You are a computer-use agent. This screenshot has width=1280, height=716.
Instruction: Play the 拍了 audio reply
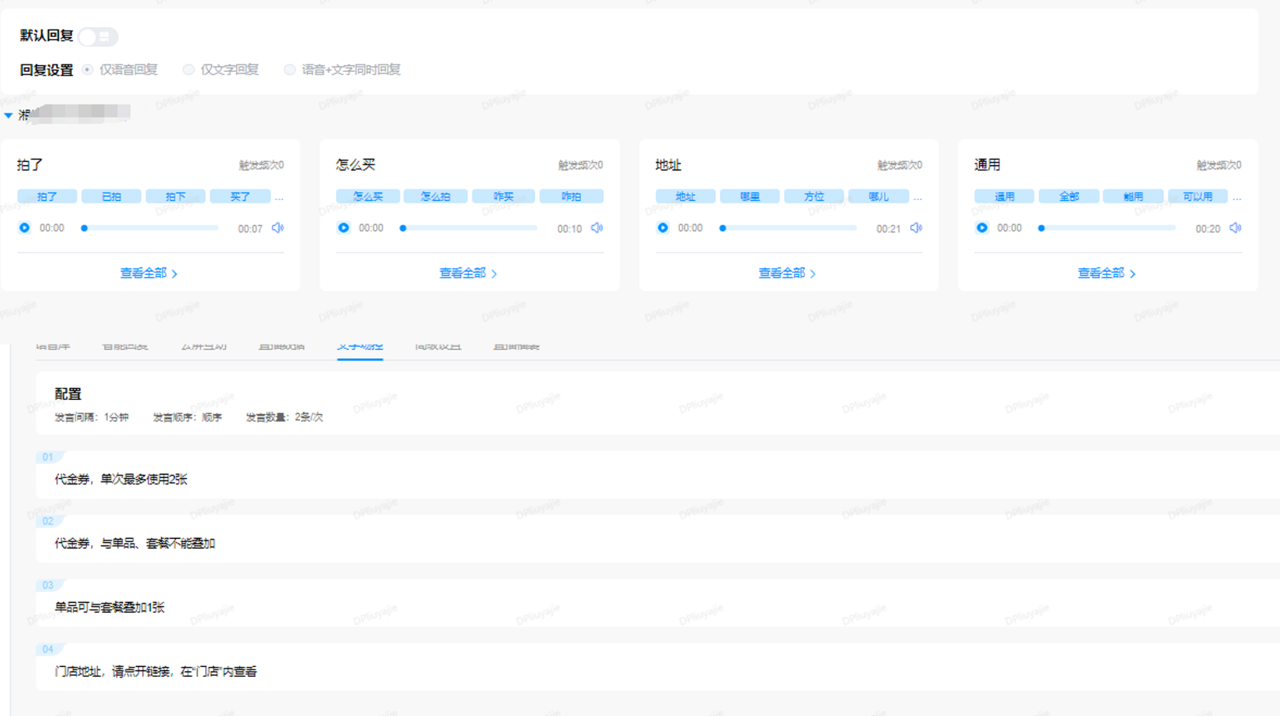(x=24, y=228)
